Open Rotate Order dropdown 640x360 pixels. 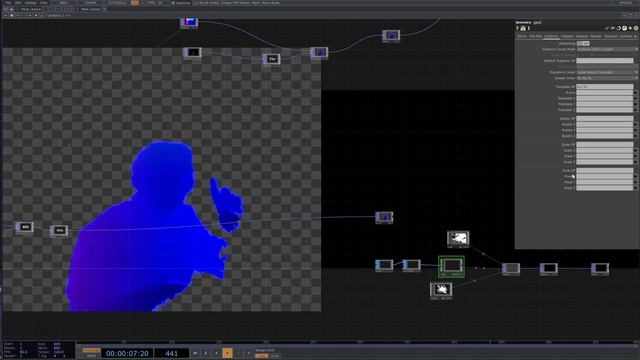click(x=607, y=78)
